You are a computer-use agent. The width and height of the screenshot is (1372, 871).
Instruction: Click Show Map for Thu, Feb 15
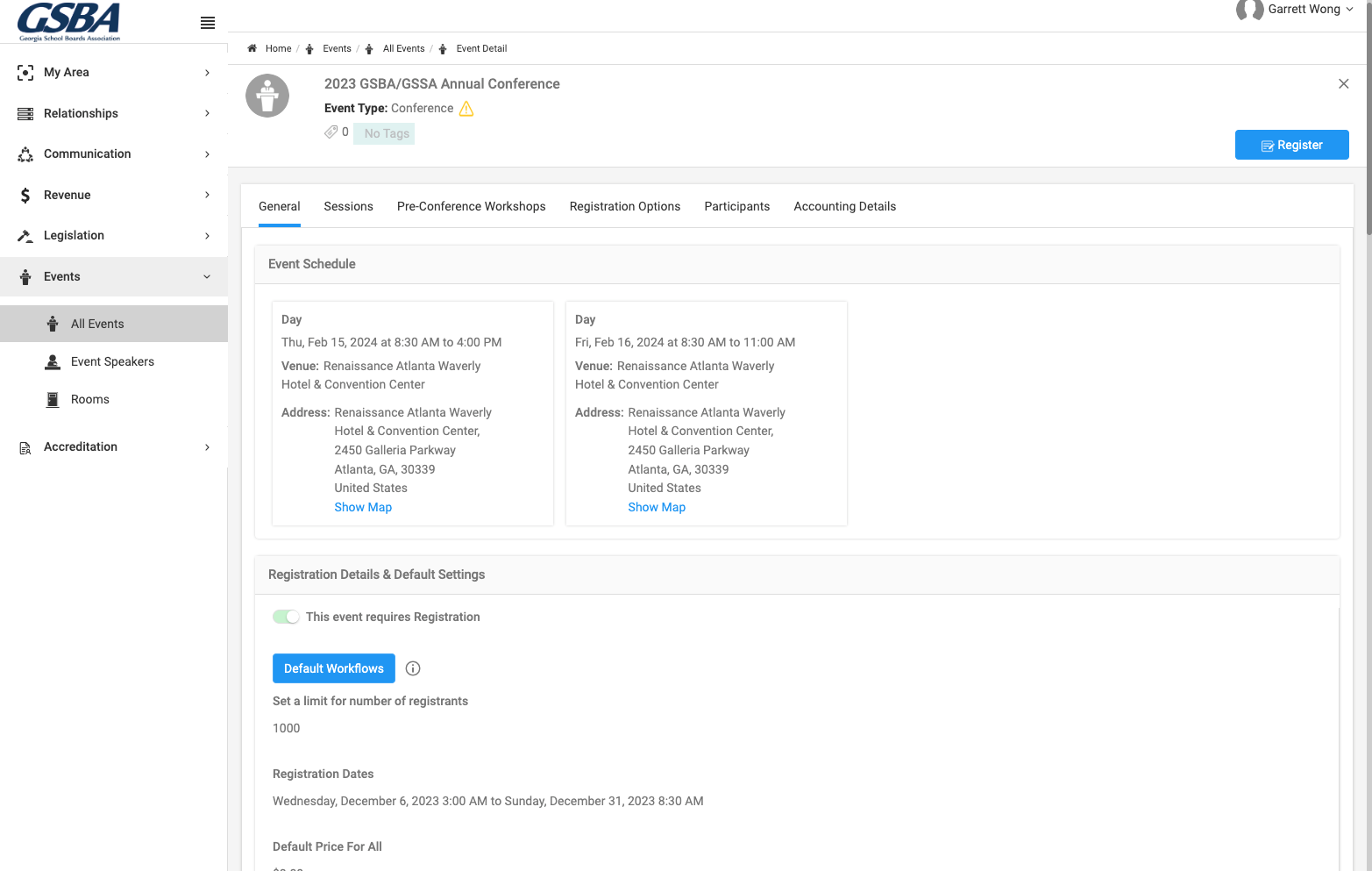[363, 507]
